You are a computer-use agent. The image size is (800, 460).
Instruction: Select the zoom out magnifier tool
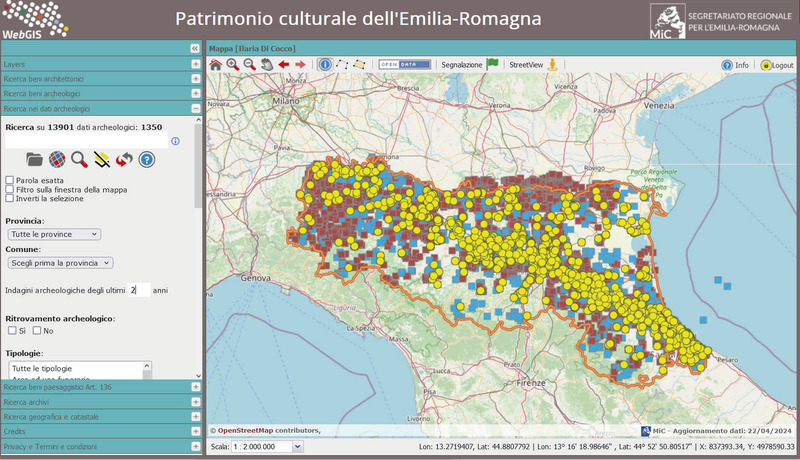249,64
